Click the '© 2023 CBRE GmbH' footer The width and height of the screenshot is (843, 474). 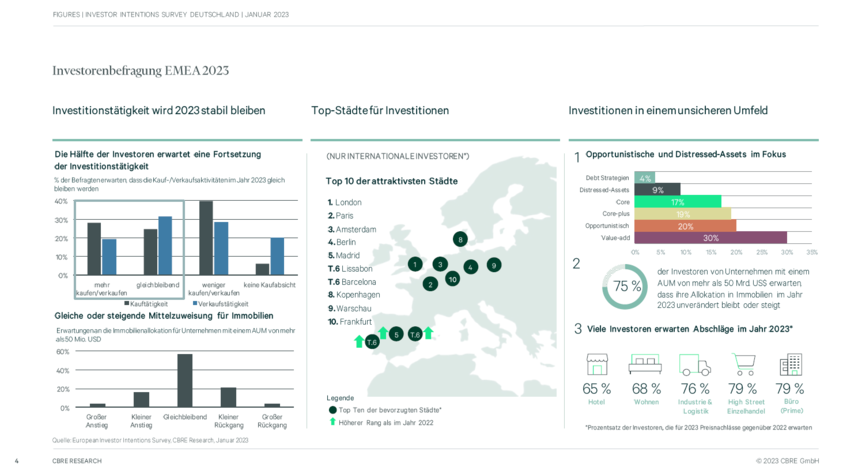coord(787,461)
